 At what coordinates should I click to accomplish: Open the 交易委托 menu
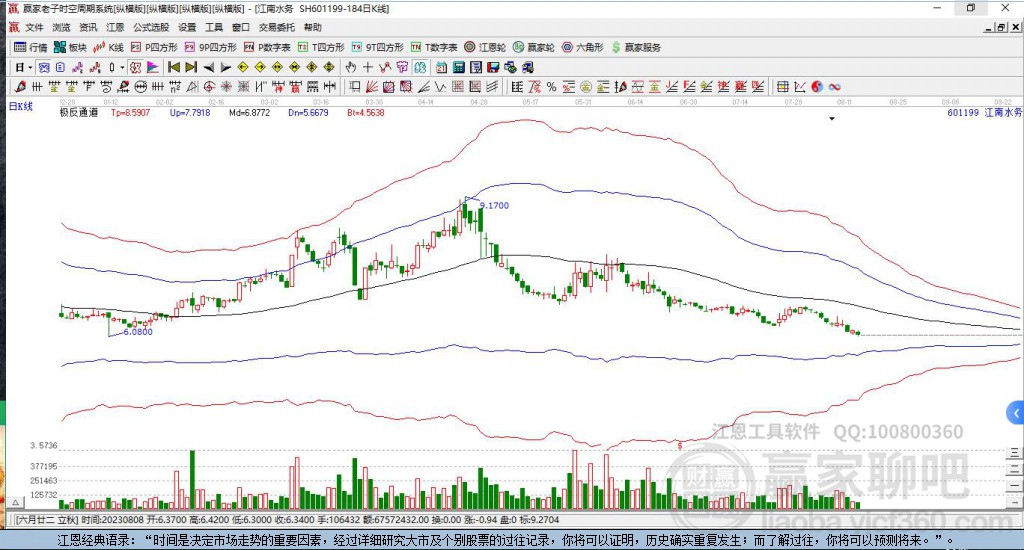[277, 27]
